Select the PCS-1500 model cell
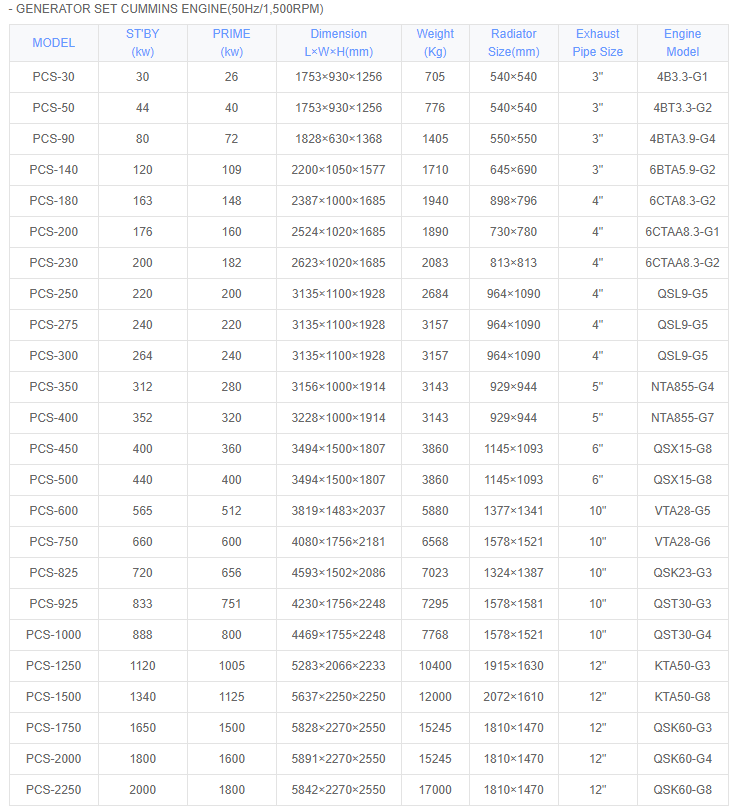Viewport: 735px width, 812px height. [x=54, y=697]
